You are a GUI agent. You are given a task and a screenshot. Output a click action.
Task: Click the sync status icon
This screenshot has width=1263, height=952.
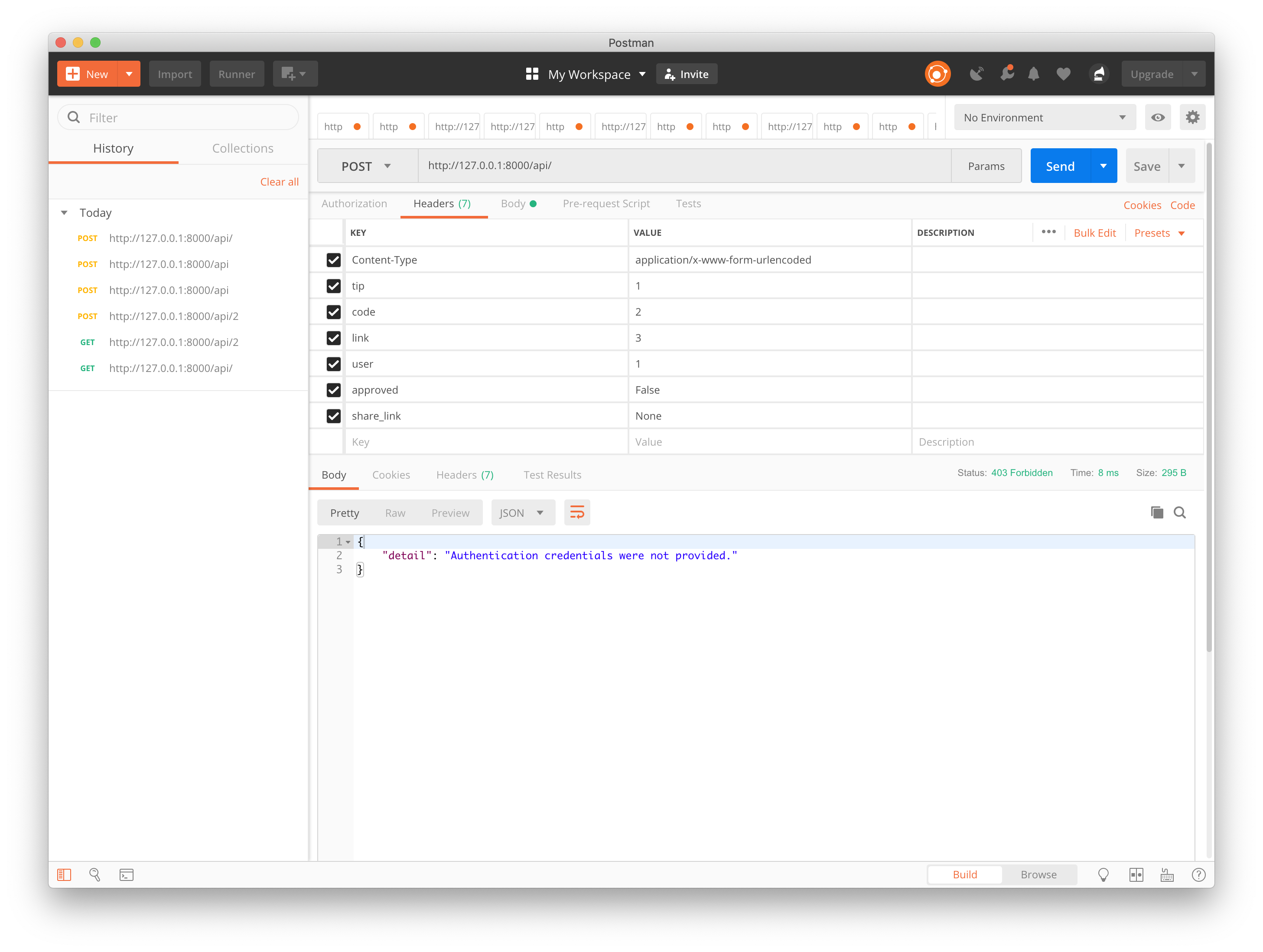937,74
